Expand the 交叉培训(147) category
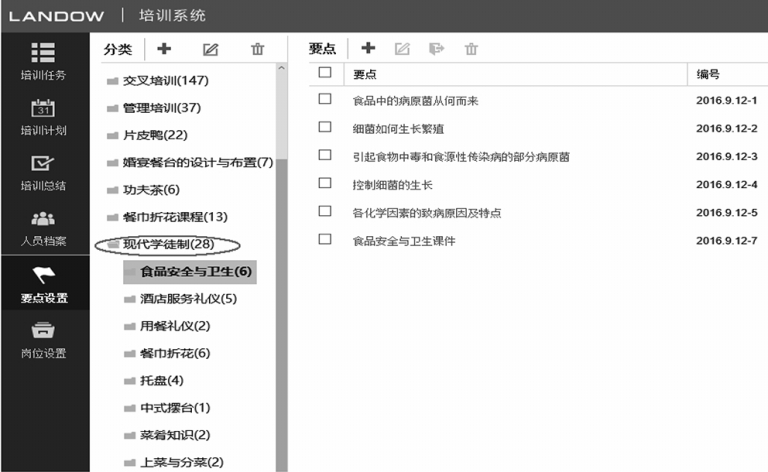Image resolution: width=768 pixels, height=472 pixels. pos(112,81)
